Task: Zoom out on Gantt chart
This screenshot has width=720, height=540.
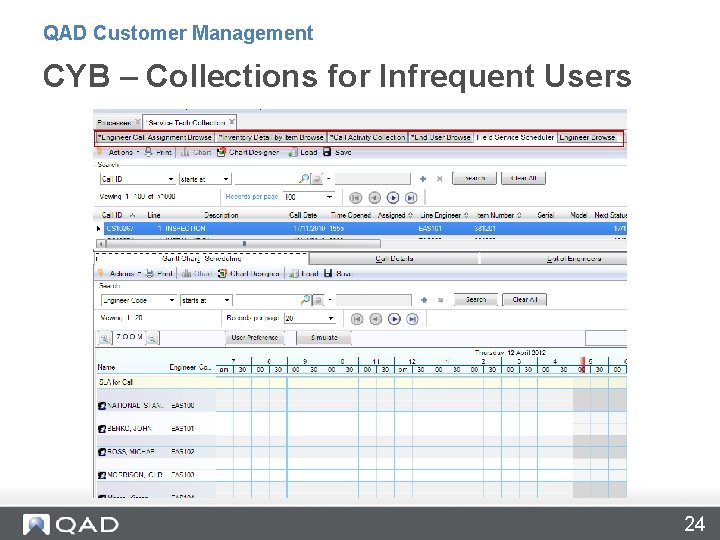Action: 152,338
